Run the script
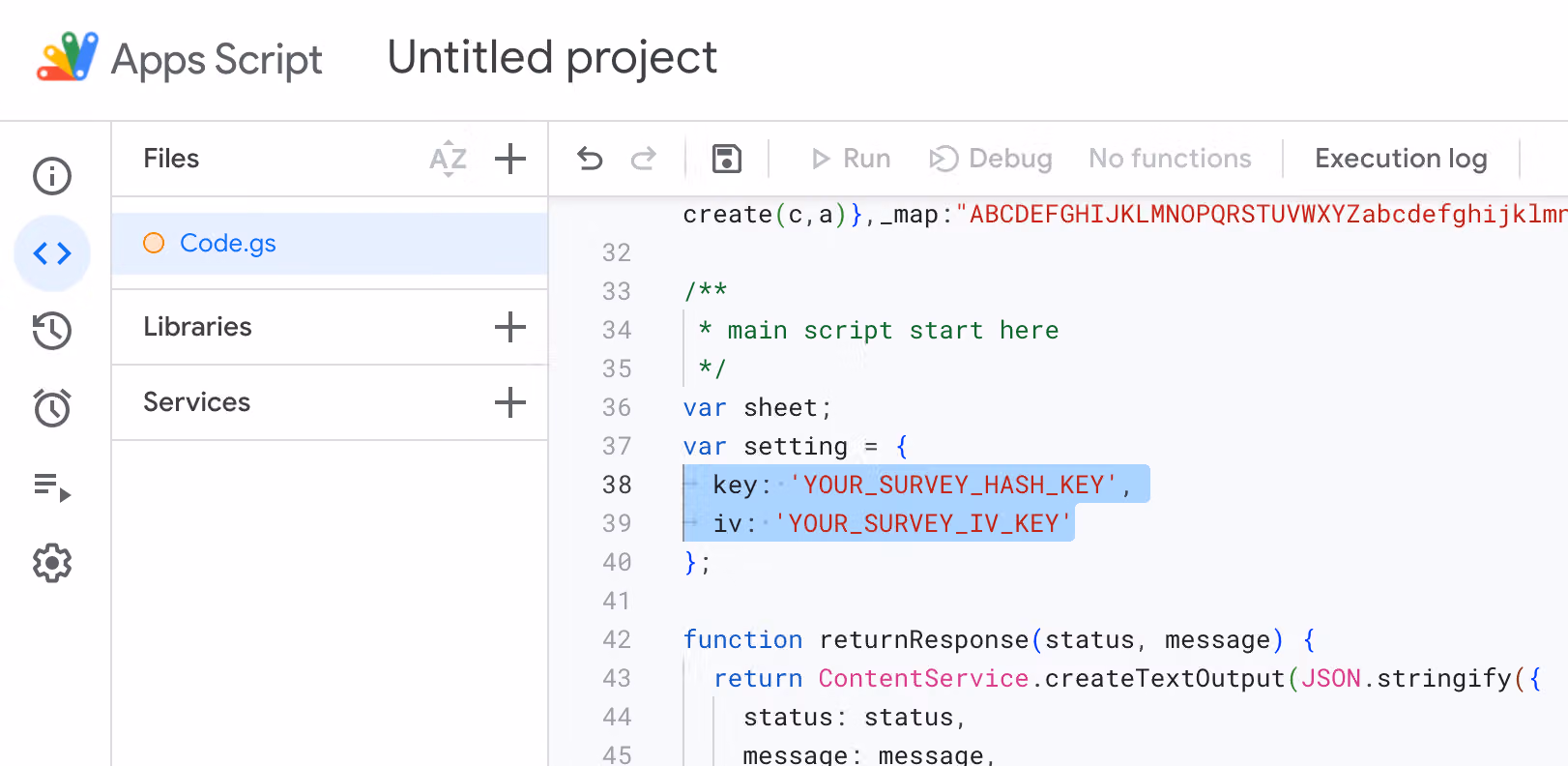The image size is (1568, 766). [851, 159]
